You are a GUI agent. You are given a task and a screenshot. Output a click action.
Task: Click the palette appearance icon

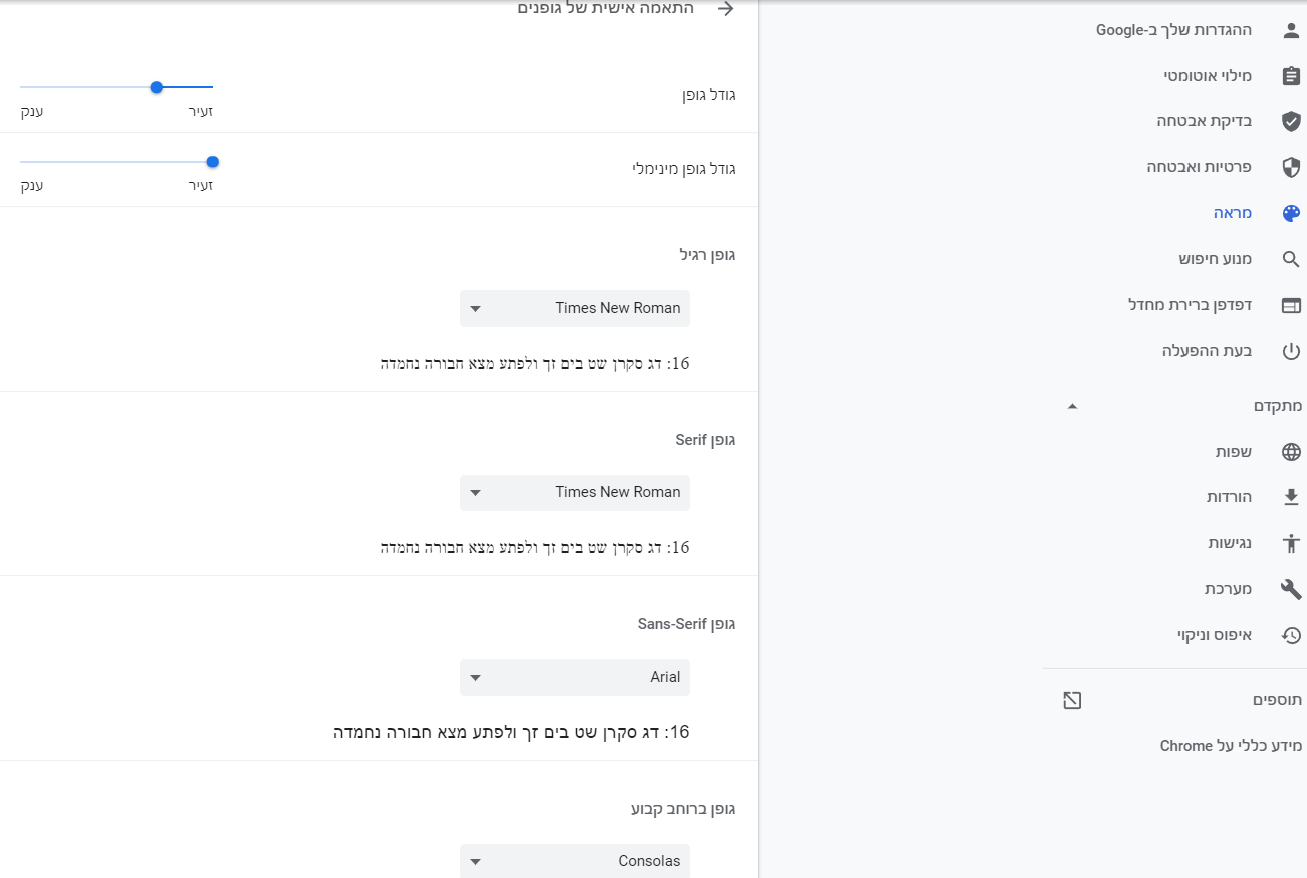pos(1291,213)
